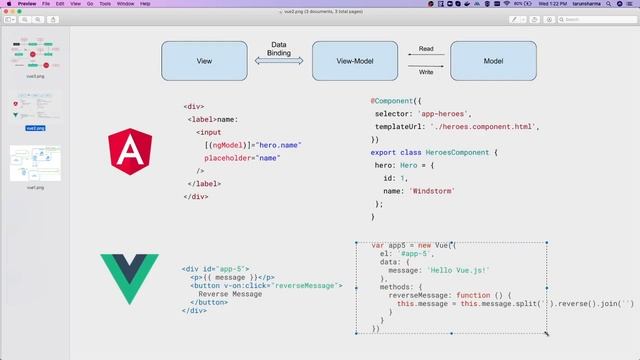Open the highlight options dropdown arrow
Screen dimensions: 640x360
(523, 20)
